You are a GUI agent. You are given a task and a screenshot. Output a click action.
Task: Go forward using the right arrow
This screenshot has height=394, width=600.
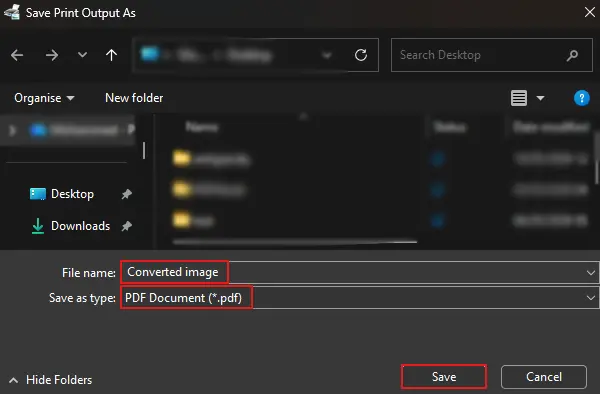click(x=52, y=55)
